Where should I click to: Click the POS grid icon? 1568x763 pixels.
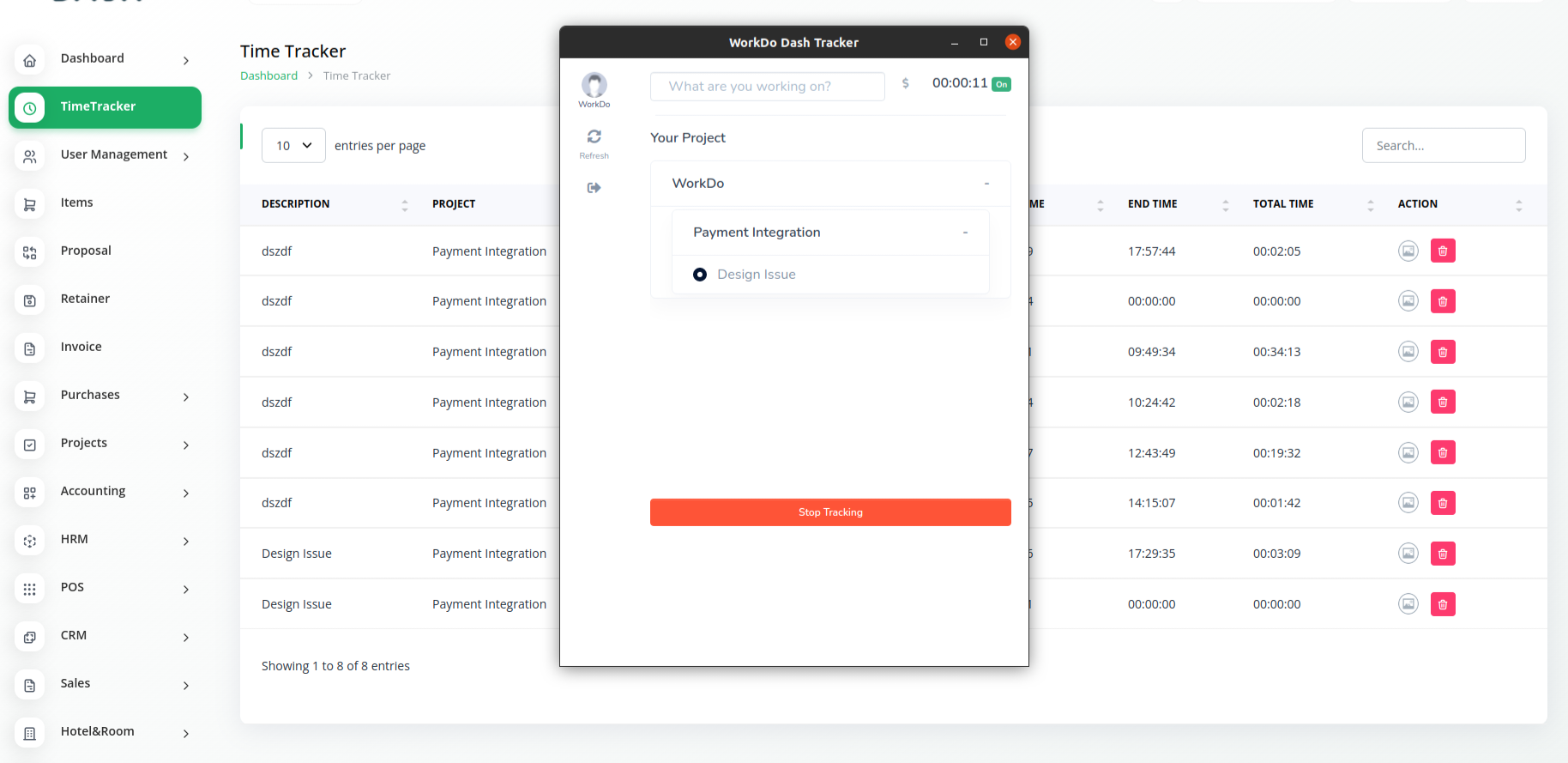pyautogui.click(x=30, y=589)
